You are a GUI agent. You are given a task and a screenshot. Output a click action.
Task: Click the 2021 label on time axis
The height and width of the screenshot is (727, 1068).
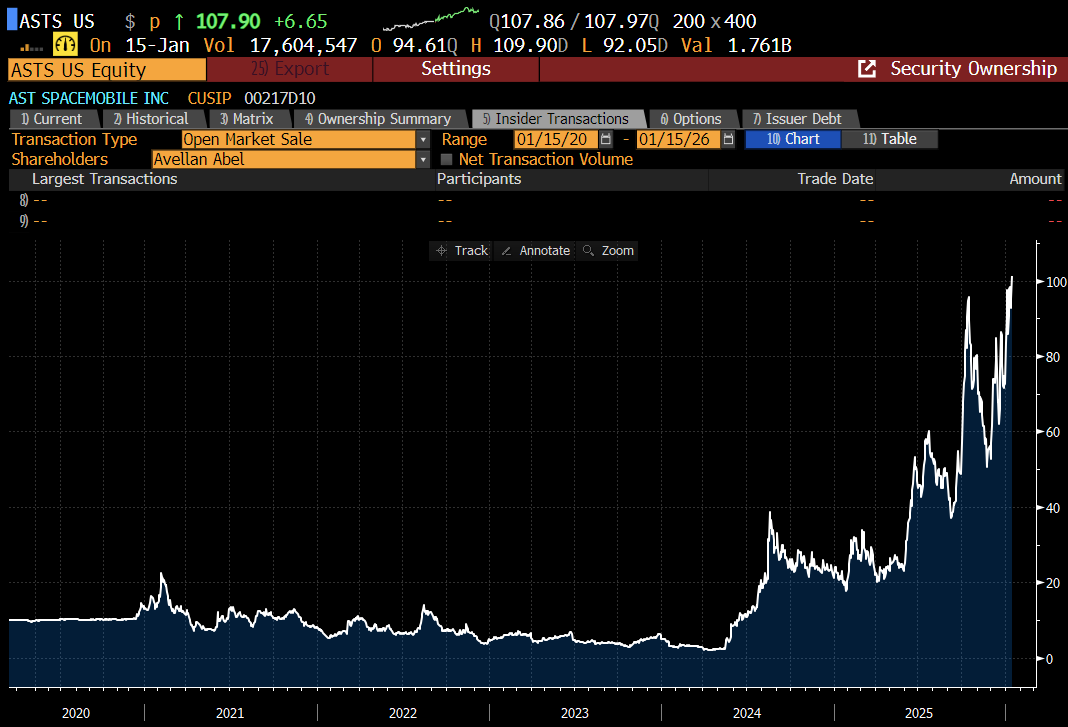click(x=230, y=713)
